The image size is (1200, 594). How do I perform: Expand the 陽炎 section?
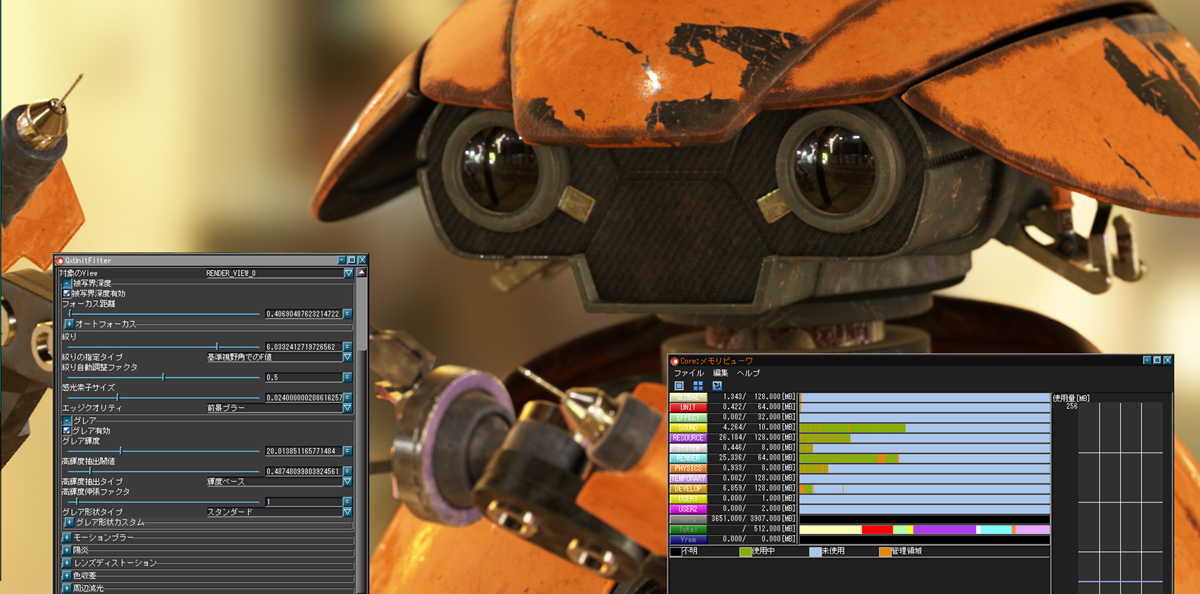pyautogui.click(x=67, y=550)
